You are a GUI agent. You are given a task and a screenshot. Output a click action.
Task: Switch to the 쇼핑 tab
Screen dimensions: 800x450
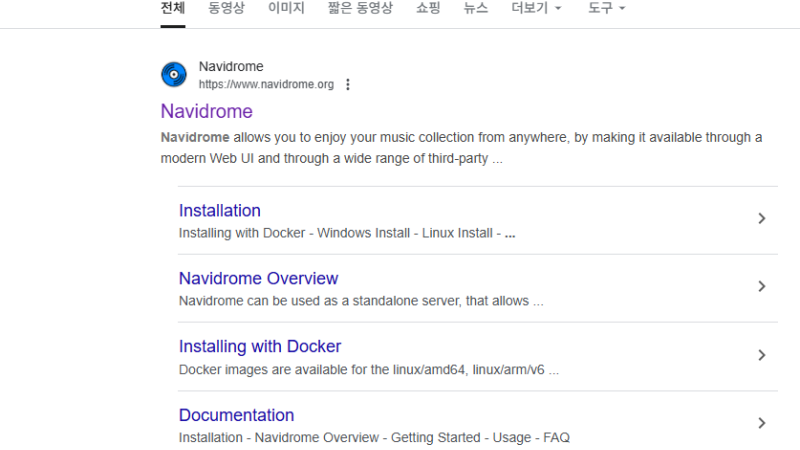pos(428,8)
